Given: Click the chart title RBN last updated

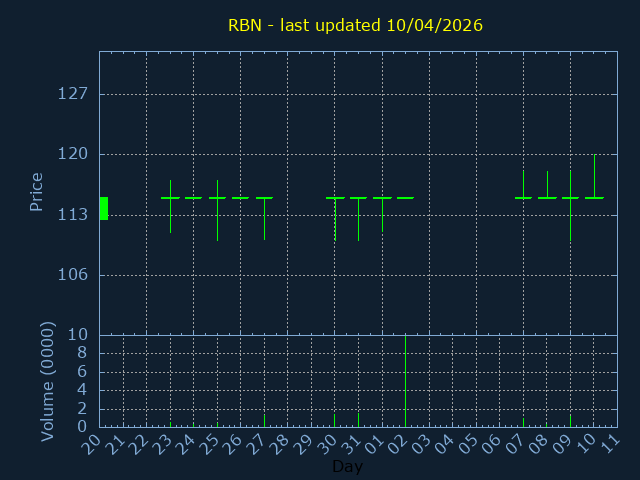Looking at the screenshot, I should pyautogui.click(x=355, y=25).
